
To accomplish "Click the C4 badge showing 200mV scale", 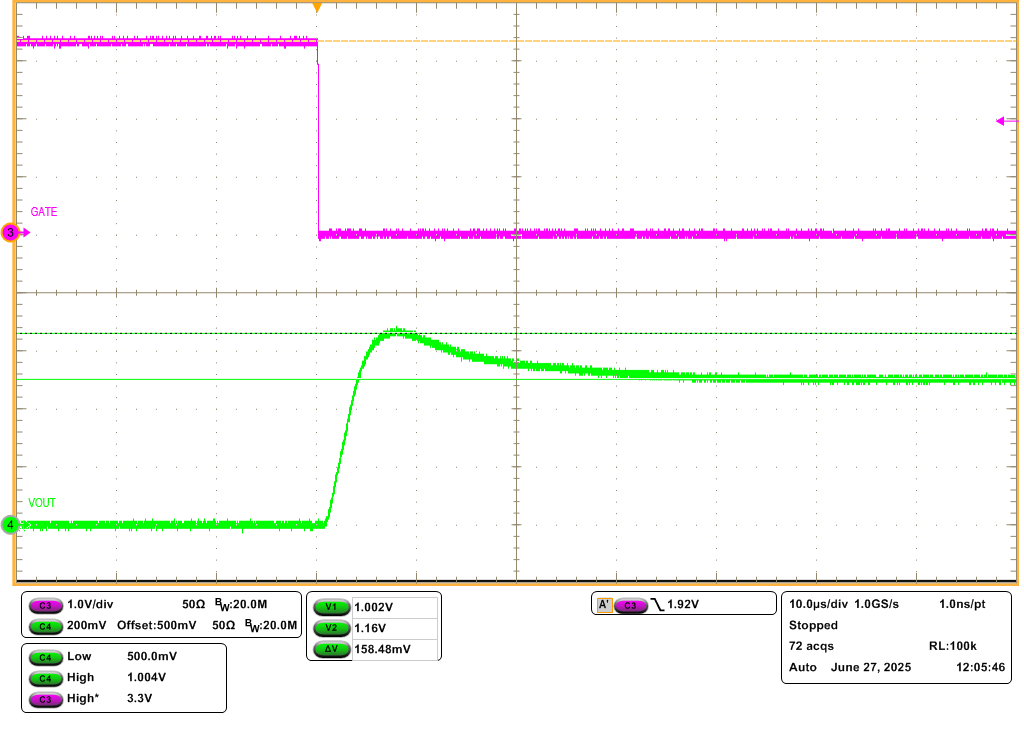I will [44, 626].
